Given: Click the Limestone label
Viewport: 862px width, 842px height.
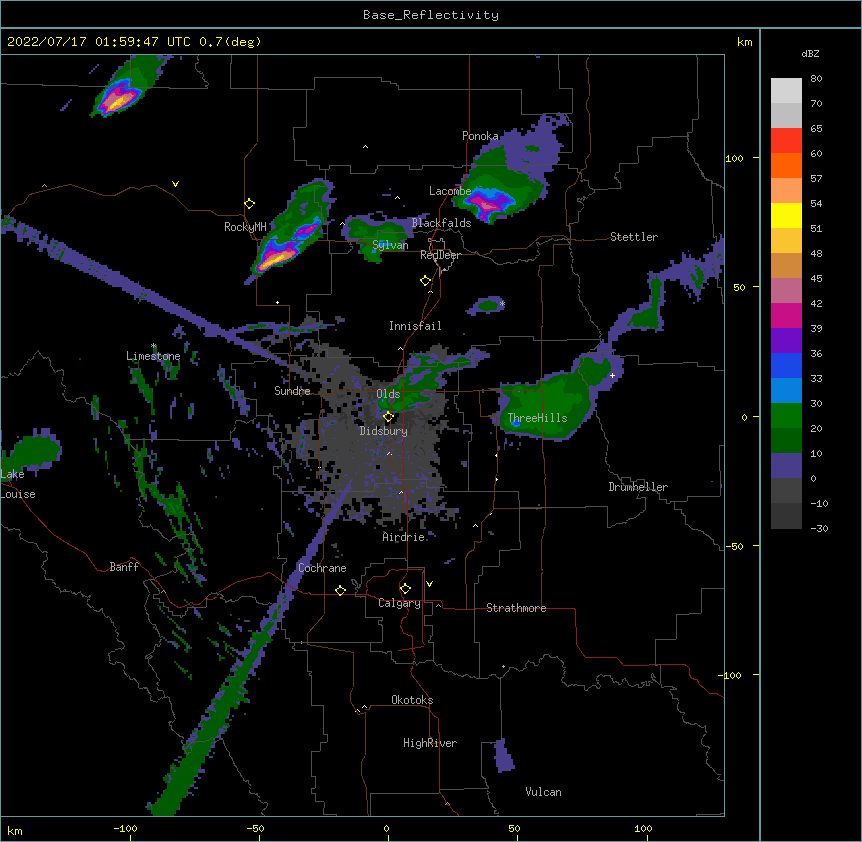Looking at the screenshot, I should tap(153, 356).
